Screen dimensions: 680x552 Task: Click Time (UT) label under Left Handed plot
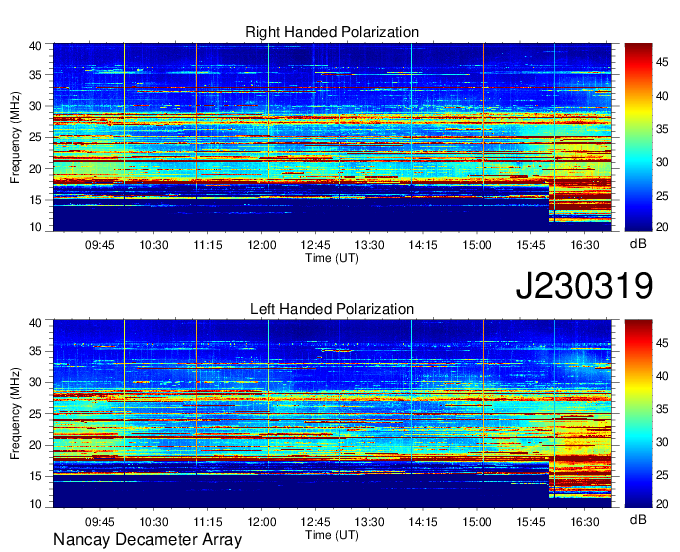[332, 535]
